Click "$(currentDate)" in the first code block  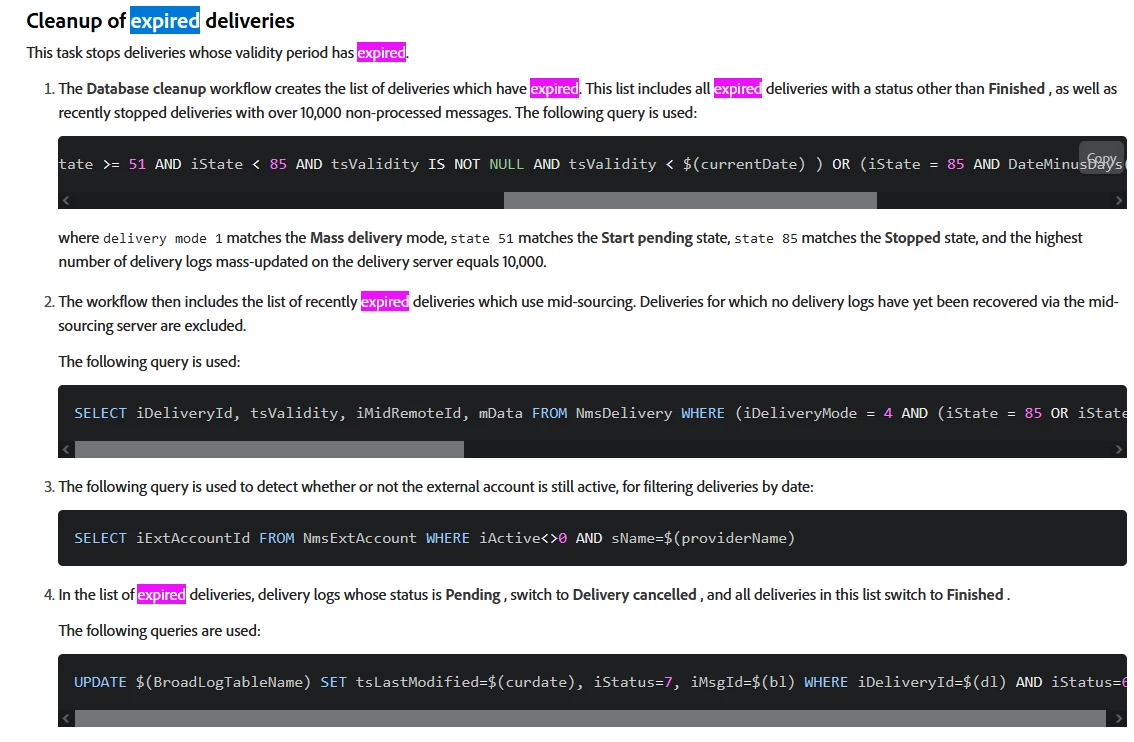[x=743, y=164]
